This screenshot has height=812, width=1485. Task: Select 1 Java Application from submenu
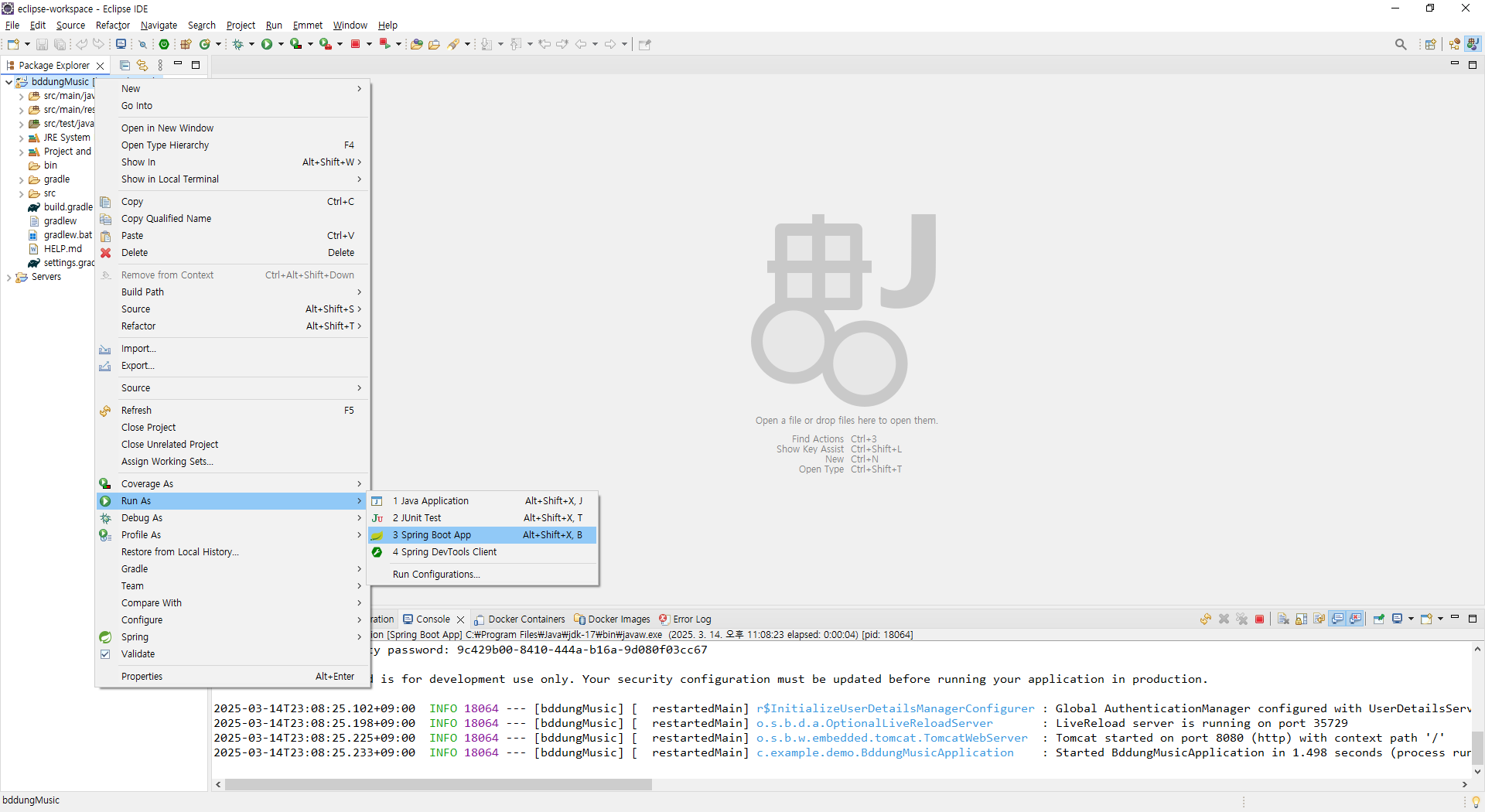483,501
